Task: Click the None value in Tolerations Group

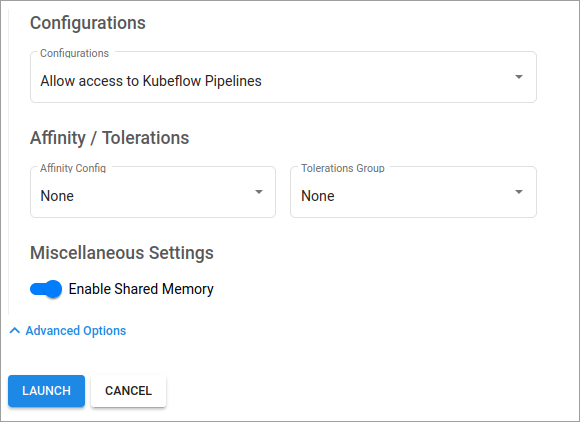Action: tap(318, 196)
